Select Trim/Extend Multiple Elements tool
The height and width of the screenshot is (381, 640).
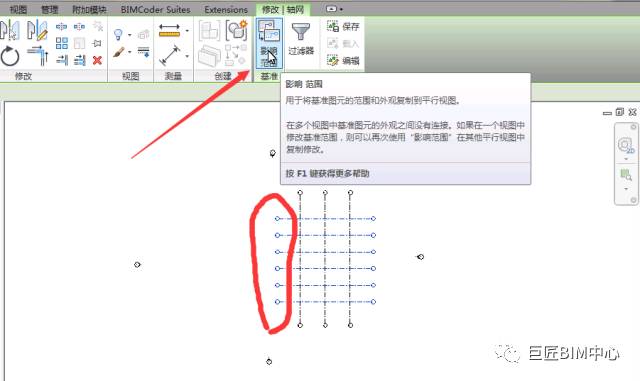pos(80,60)
